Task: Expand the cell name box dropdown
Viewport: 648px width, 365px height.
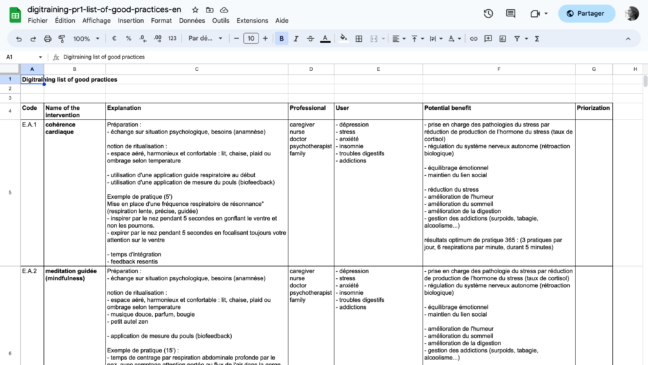Action: point(40,57)
